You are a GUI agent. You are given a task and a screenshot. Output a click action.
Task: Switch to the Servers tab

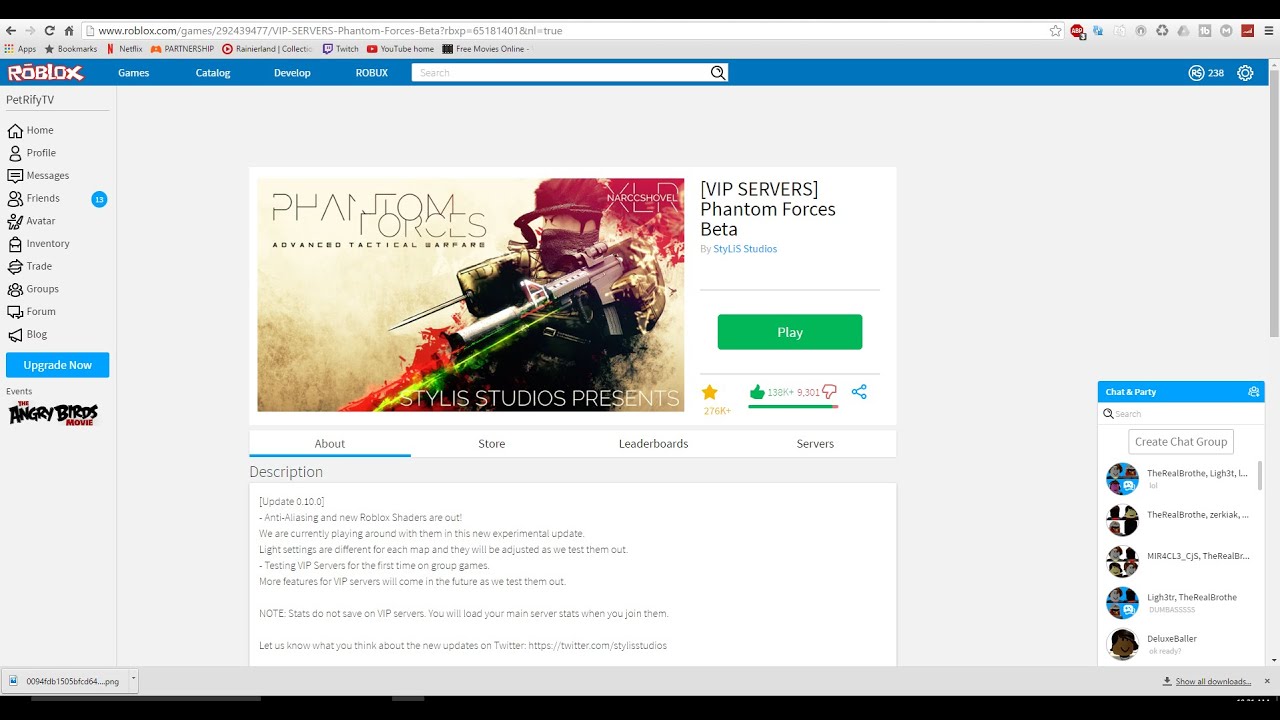click(815, 444)
